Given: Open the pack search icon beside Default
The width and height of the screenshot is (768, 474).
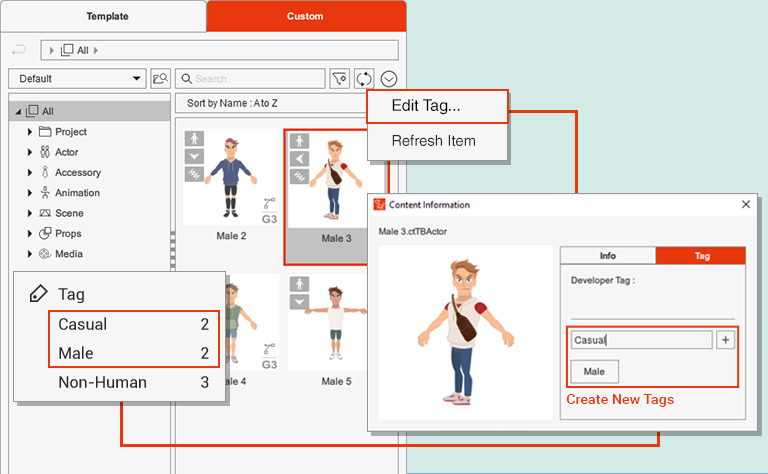Looking at the screenshot, I should (160, 79).
